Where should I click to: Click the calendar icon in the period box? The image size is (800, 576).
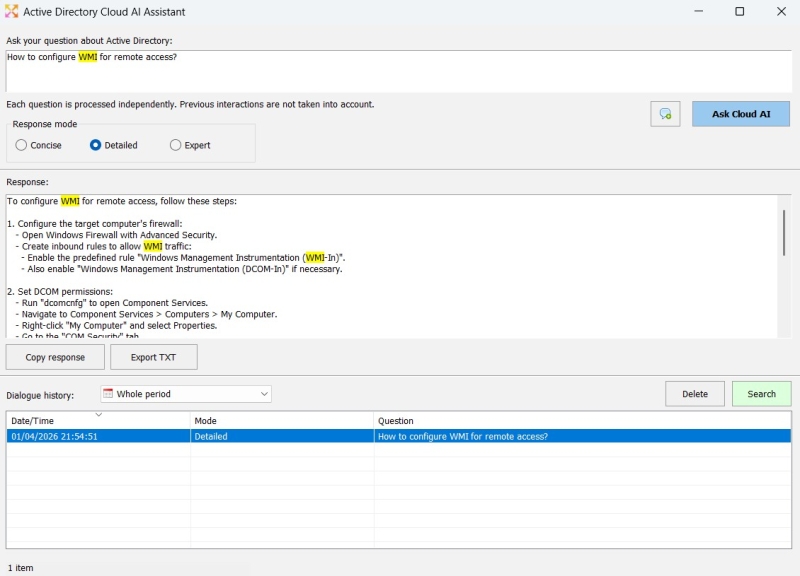point(108,394)
